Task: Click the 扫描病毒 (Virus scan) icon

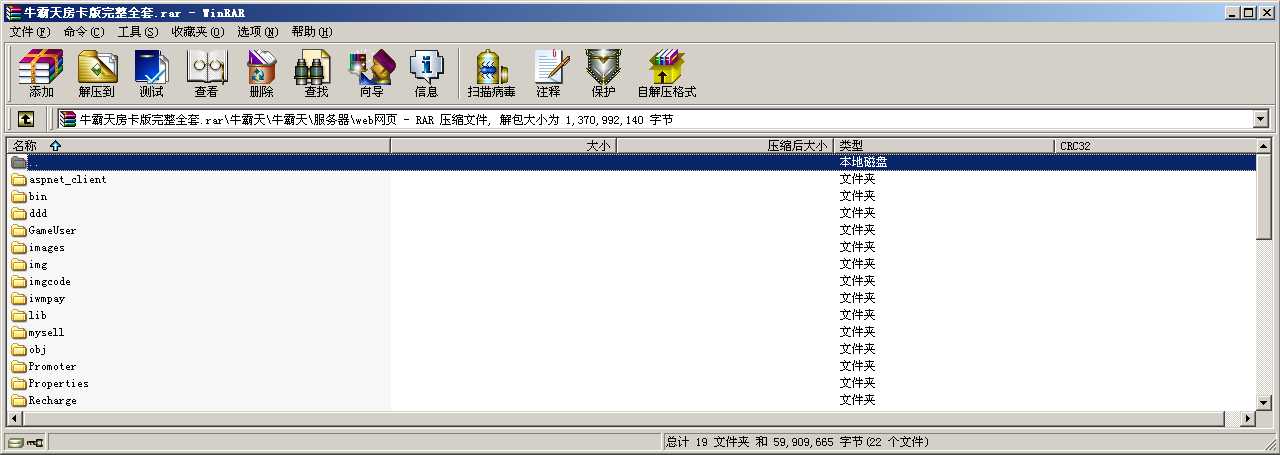Action: point(491,73)
